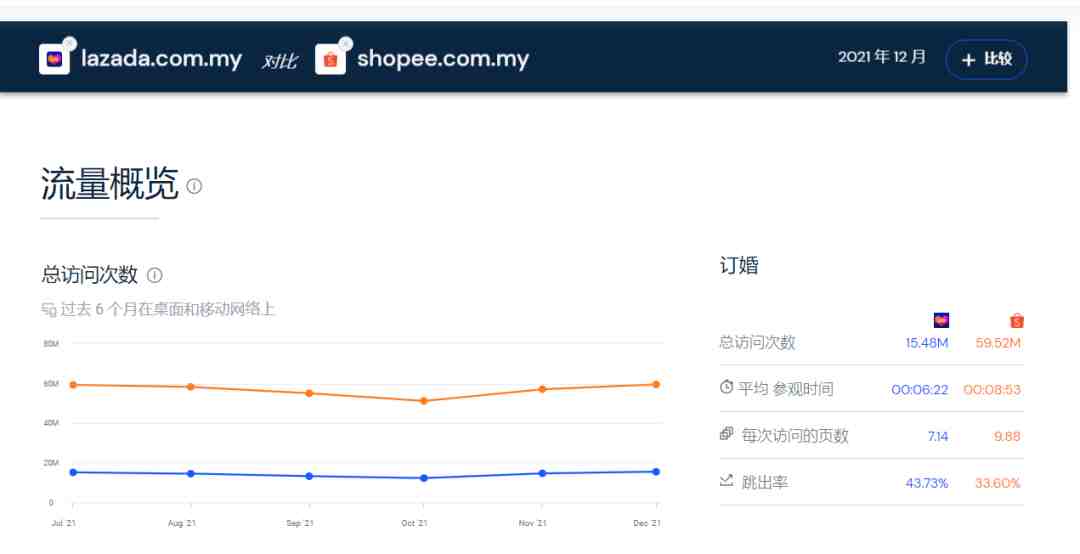The image size is (1080, 554).
Task: Click the bounce rate icon beside 跳出率
Action: tap(727, 482)
